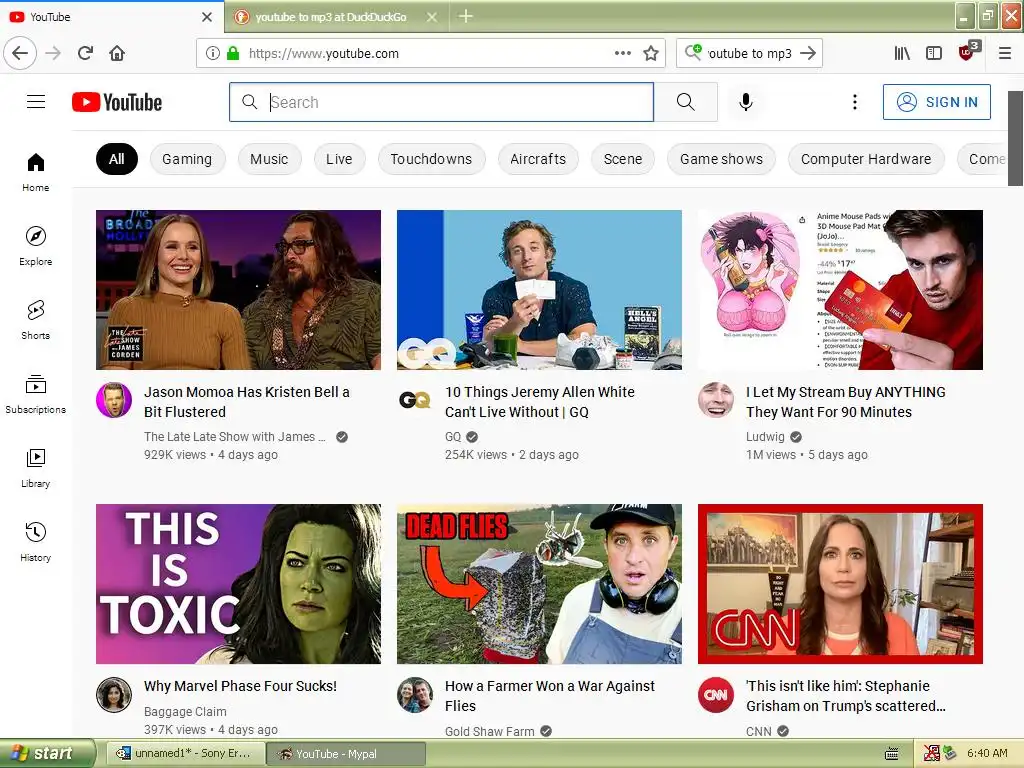Open the browser library icon
1024x768 pixels.
902,53
